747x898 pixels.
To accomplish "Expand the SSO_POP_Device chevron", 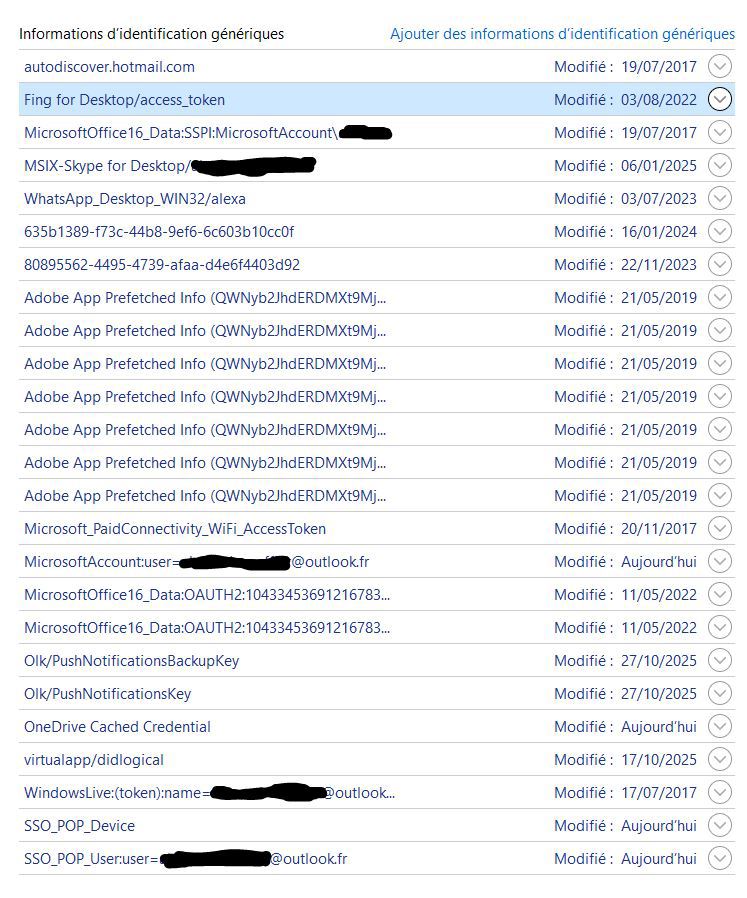I will 720,825.
